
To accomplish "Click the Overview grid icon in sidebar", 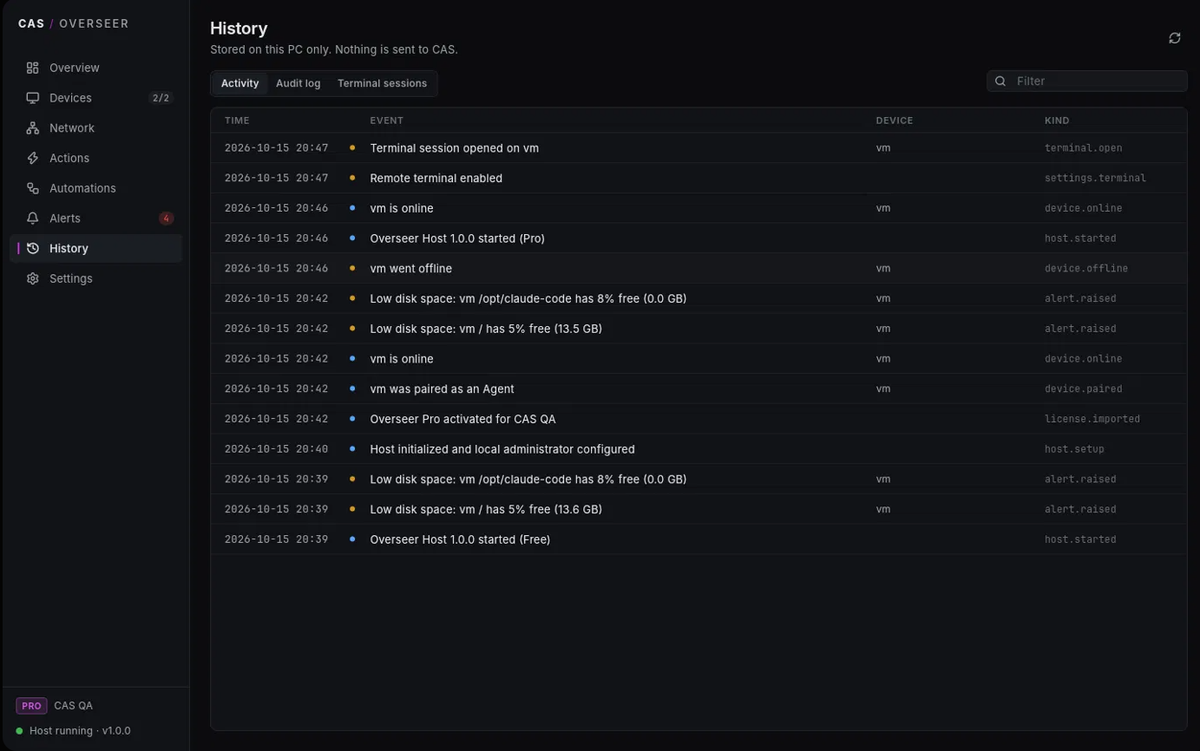I will tap(33, 68).
